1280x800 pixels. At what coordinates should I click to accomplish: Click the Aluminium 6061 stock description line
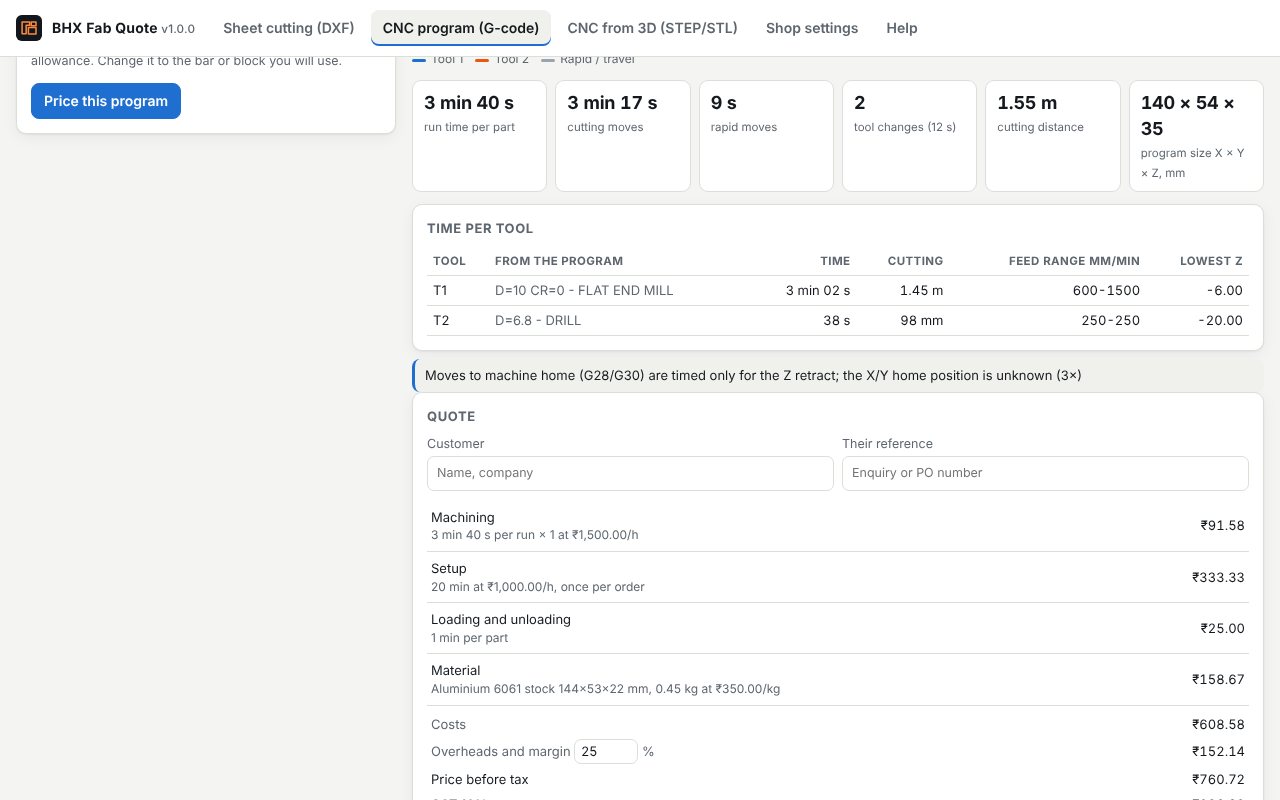606,689
